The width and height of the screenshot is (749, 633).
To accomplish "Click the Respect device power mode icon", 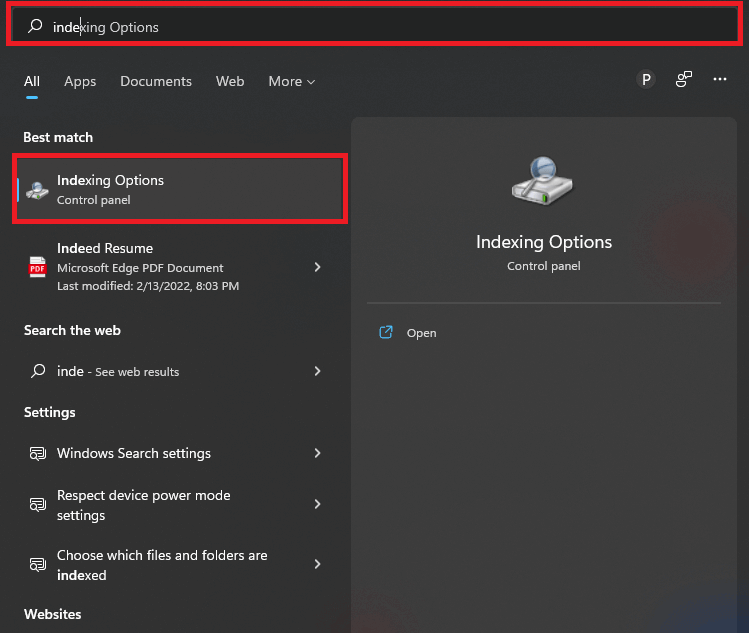I will pos(38,505).
